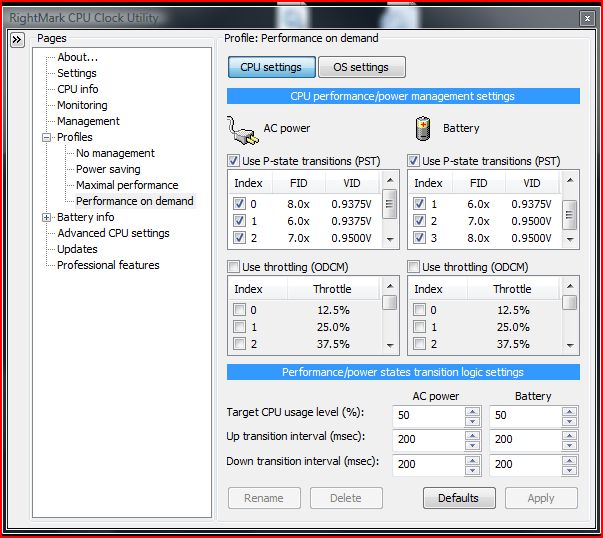Click the Apply button
This screenshot has height=538, width=603.
click(541, 498)
